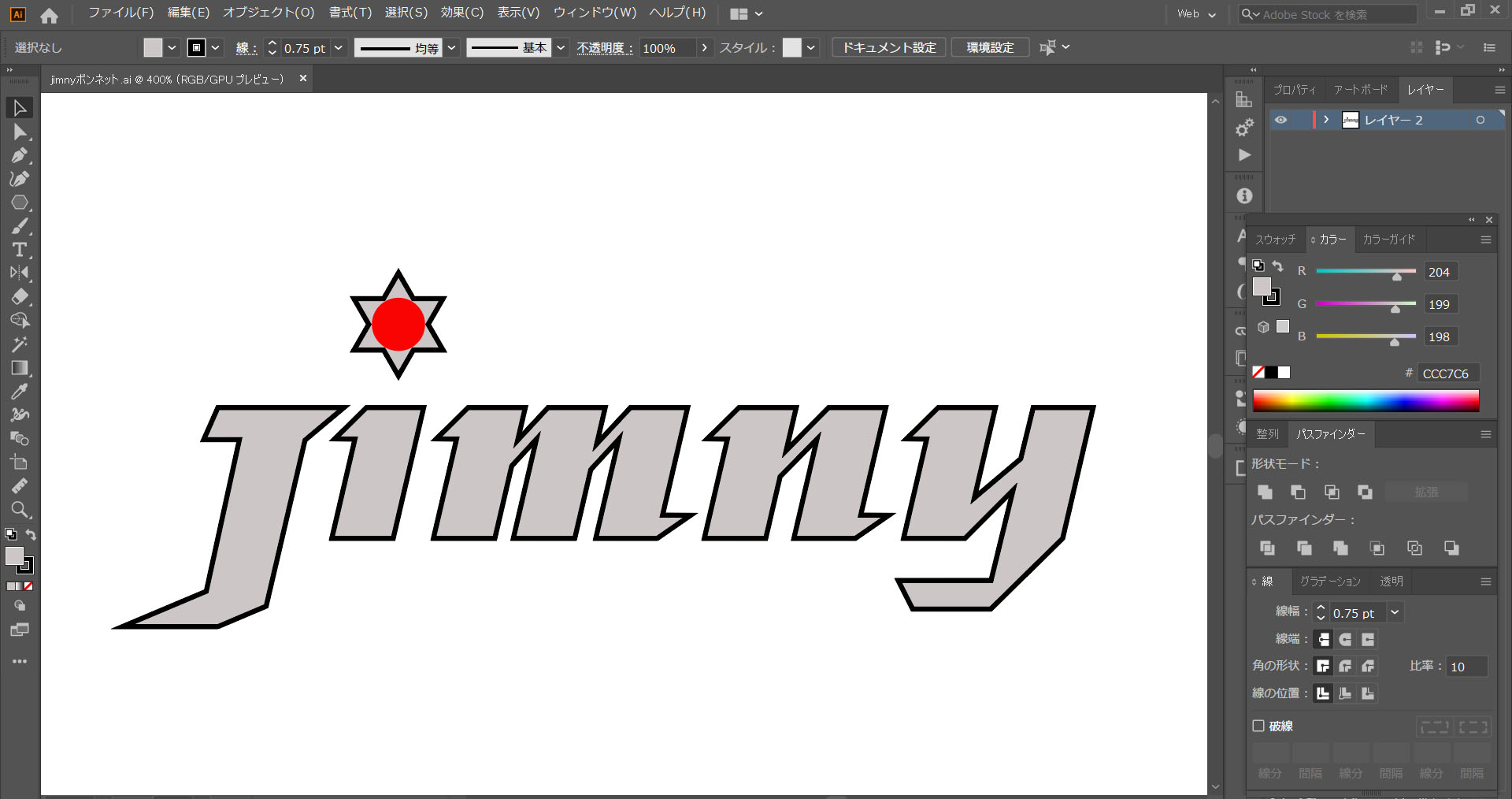Click ドキュメント設定 button
Screen dimensions: 1512x799
[889, 47]
